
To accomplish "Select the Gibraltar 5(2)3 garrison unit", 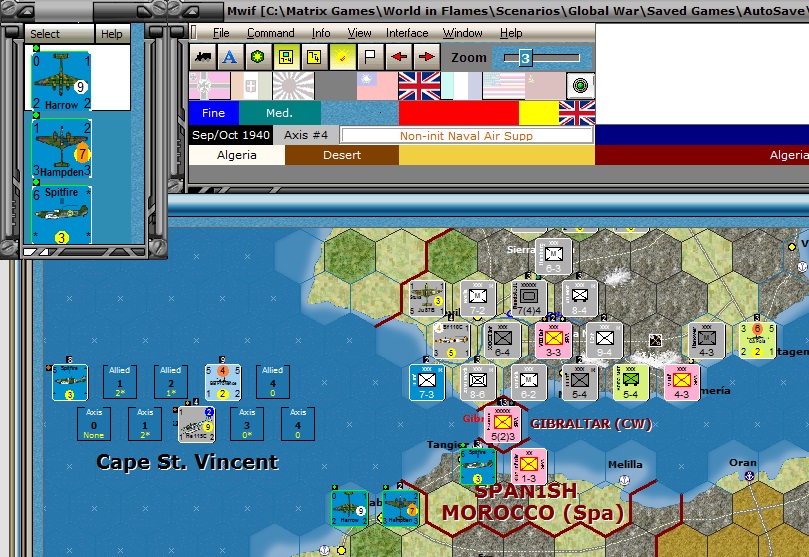I will [x=503, y=424].
